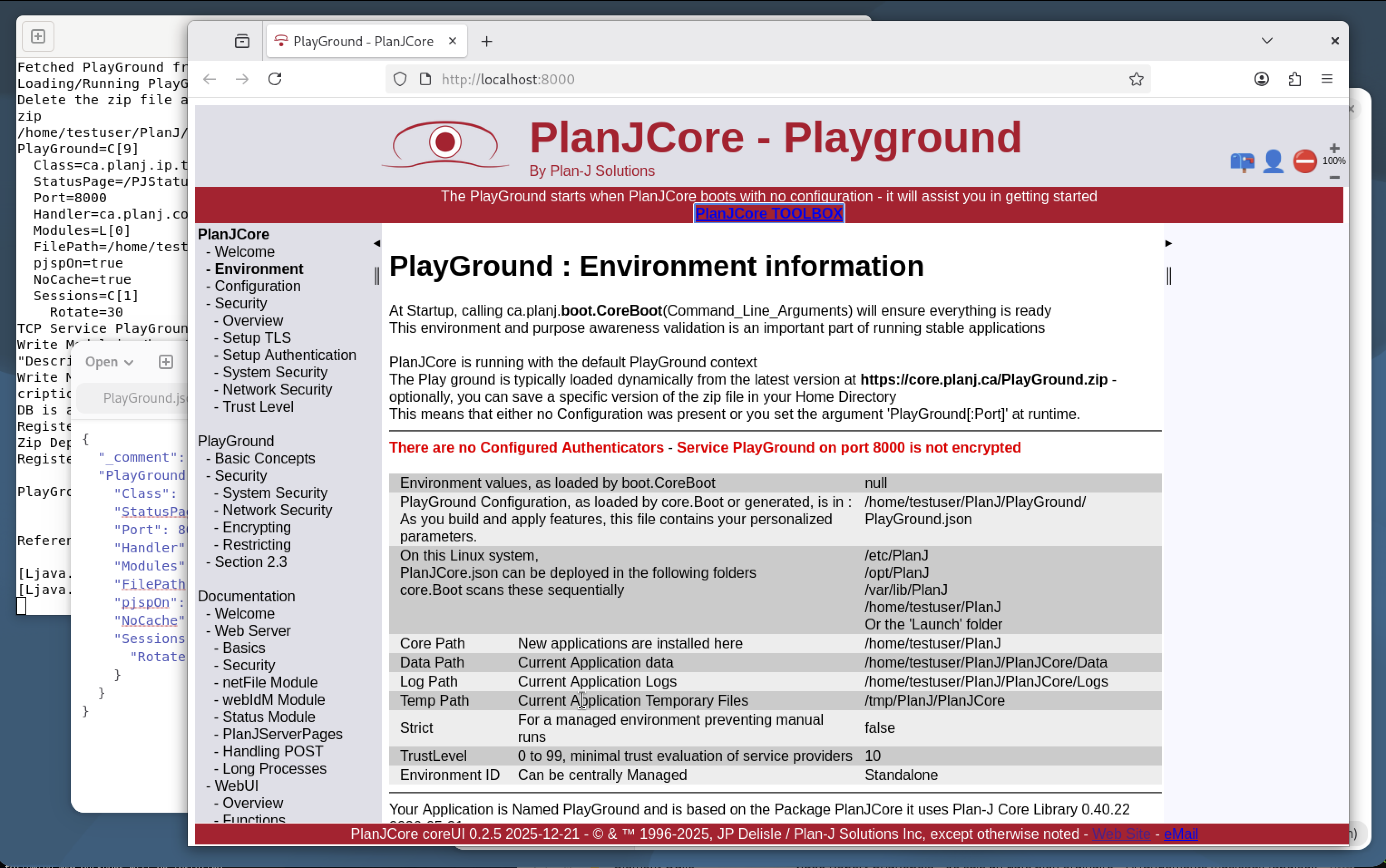Viewport: 1386px width, 868px height.
Task: Click the Standalone Environment ID value
Action: tap(902, 775)
